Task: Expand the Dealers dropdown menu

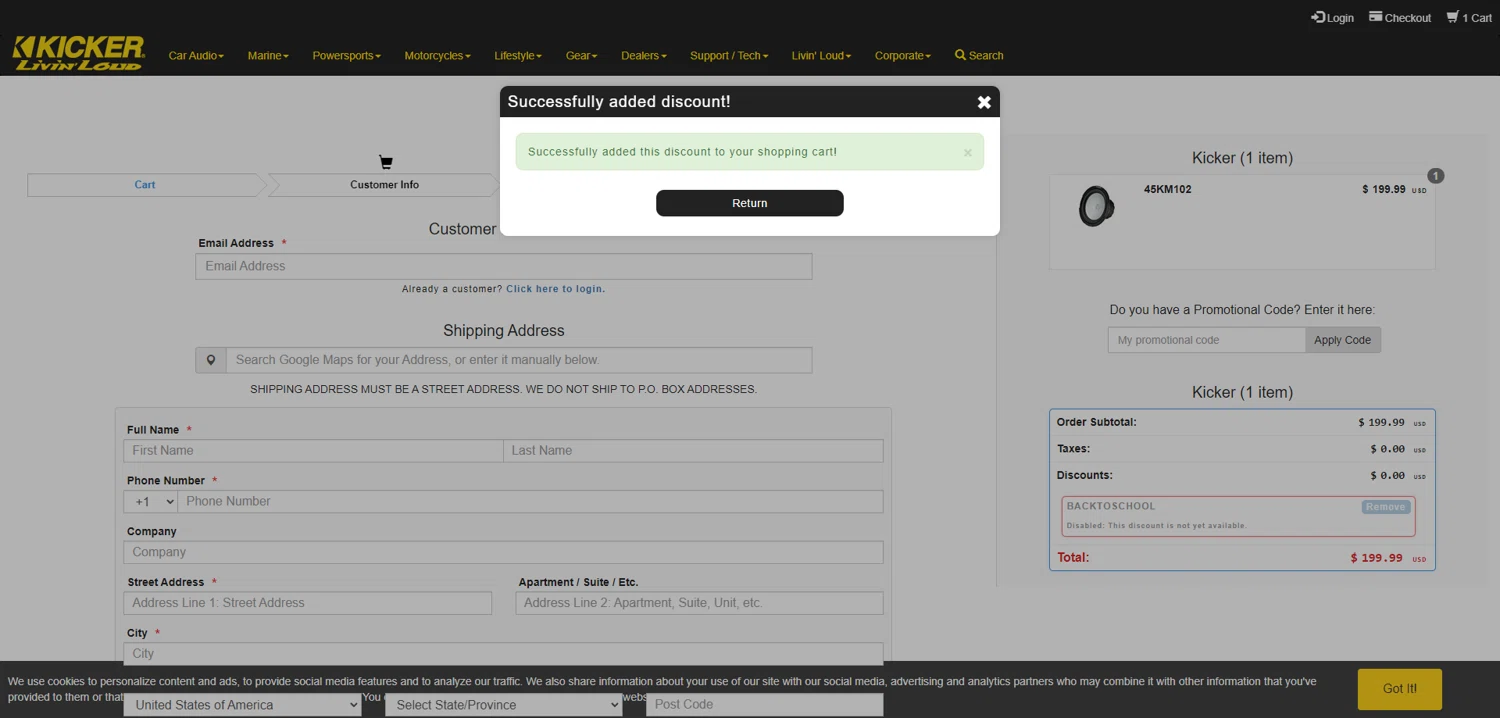Action: 643,56
